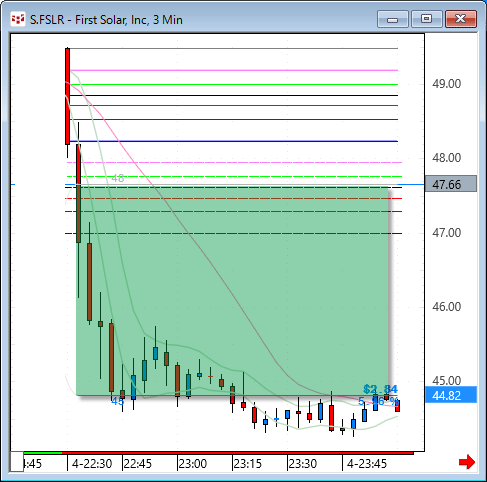
Task: Select the dashed blue line near 47.00
Action: click(233, 233)
